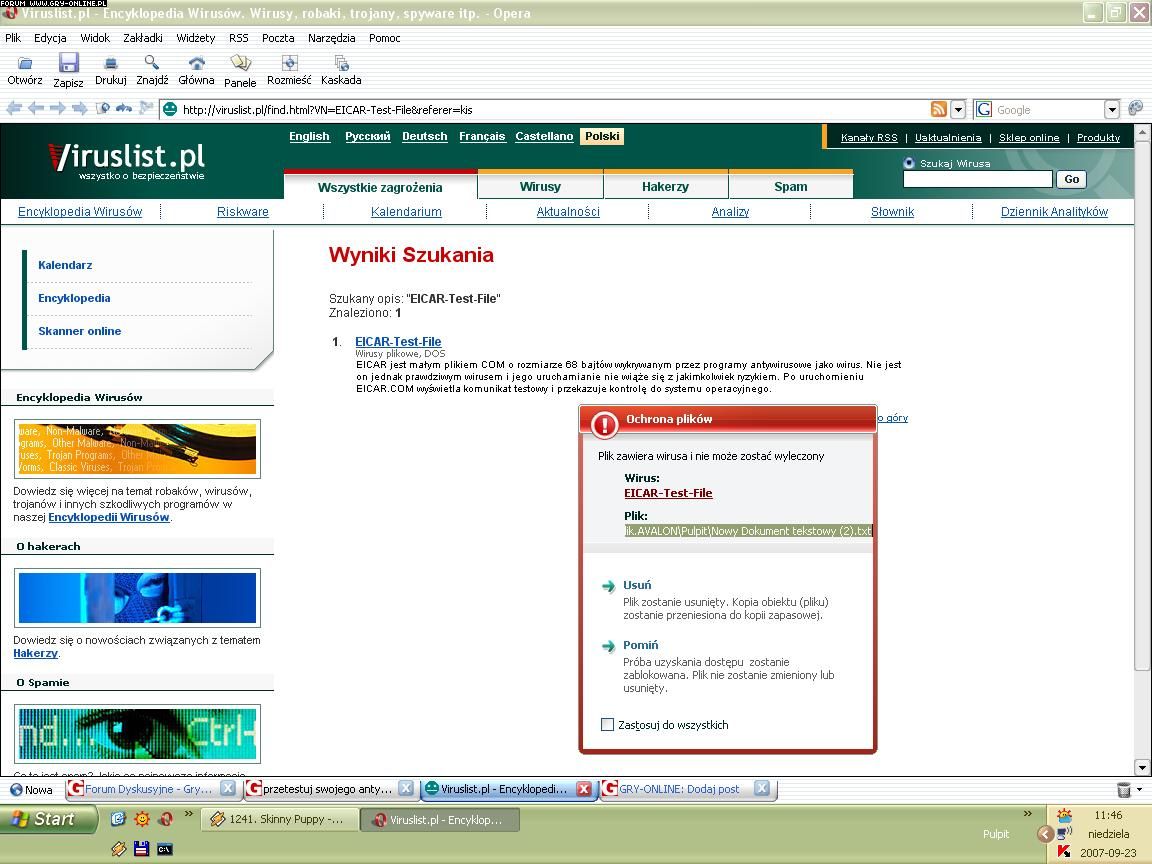Viewport: 1152px width, 864px height.
Task: Click the command prompt quick launch icon
Action: [x=165, y=849]
